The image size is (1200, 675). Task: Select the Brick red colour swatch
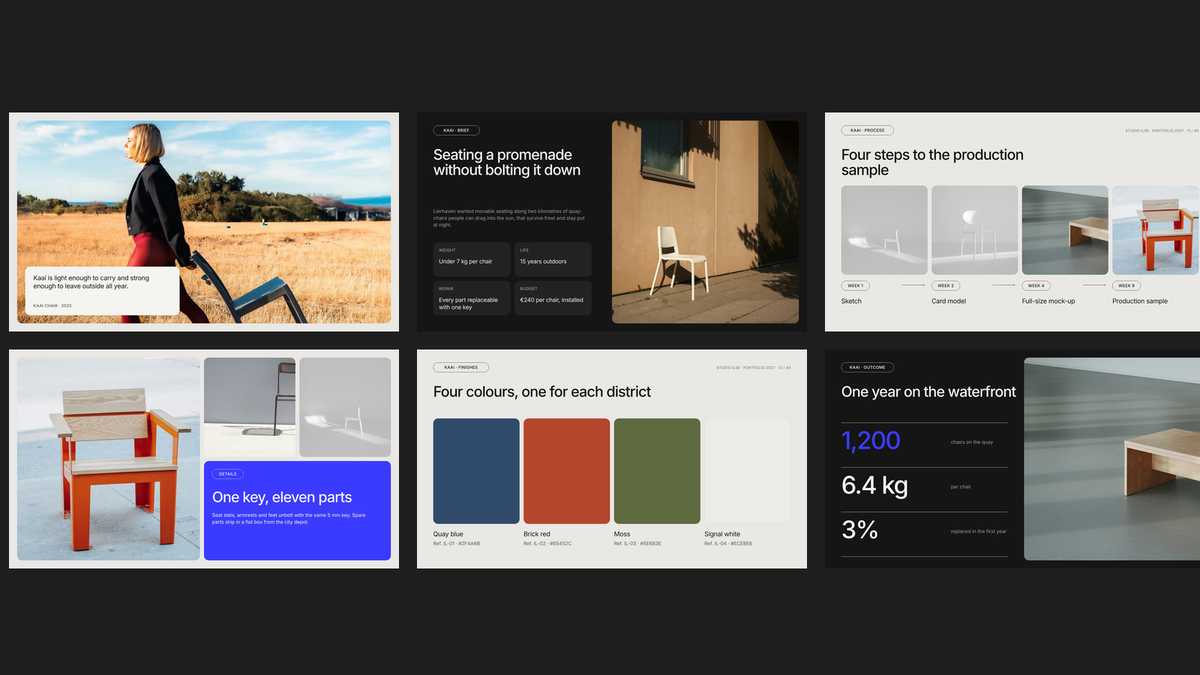pos(566,471)
